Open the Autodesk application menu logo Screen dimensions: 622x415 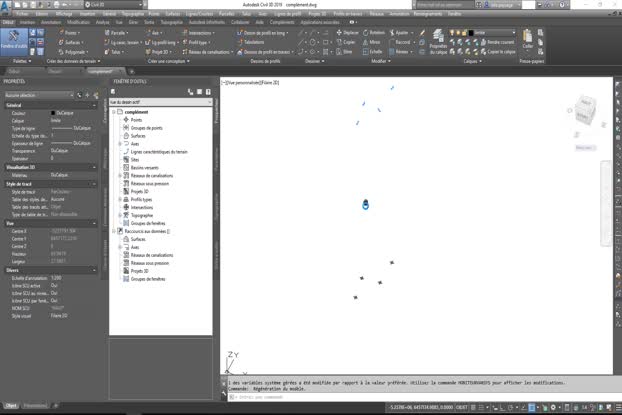click(x=6, y=6)
